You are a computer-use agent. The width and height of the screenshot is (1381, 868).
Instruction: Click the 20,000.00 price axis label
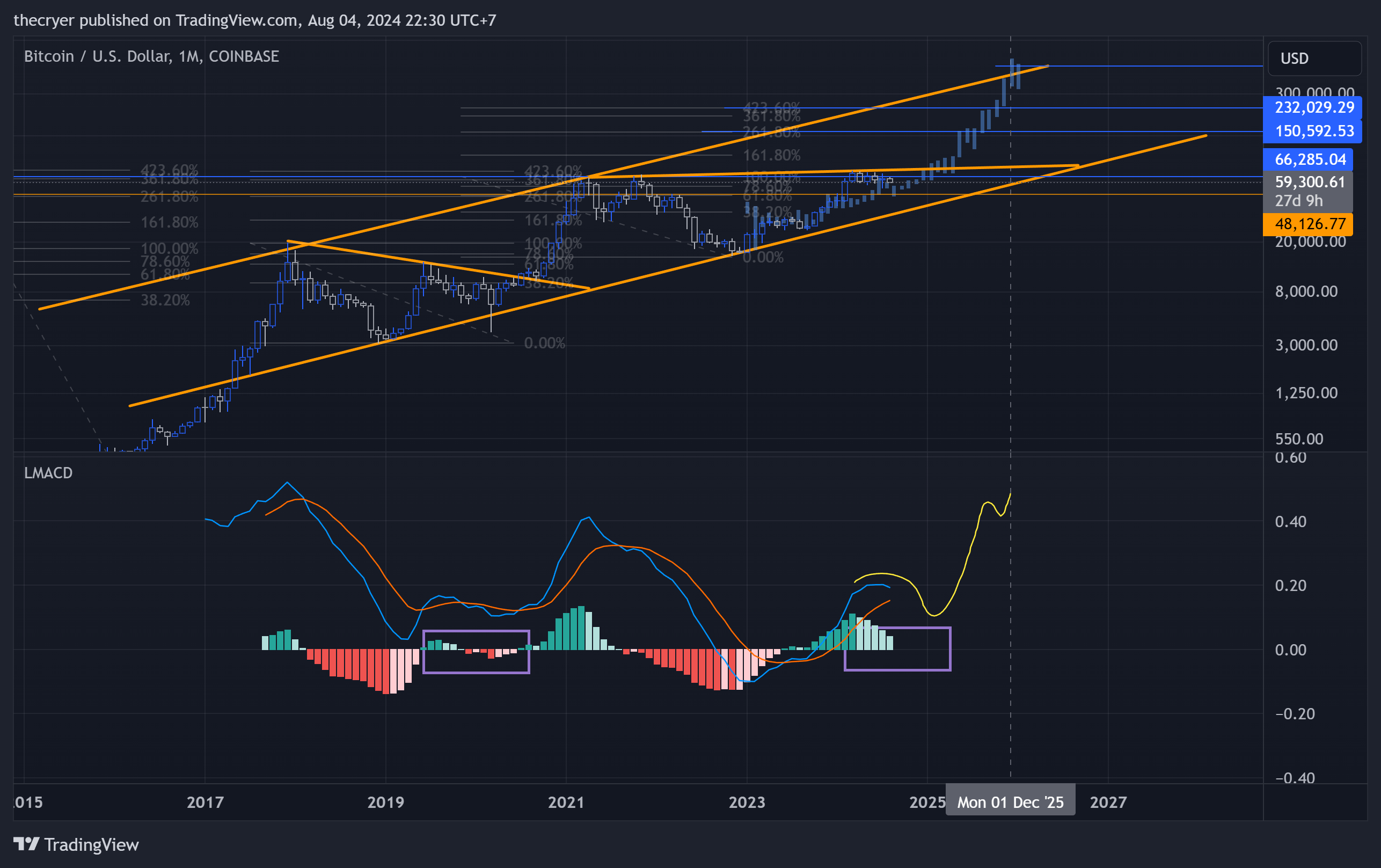pyautogui.click(x=1311, y=242)
